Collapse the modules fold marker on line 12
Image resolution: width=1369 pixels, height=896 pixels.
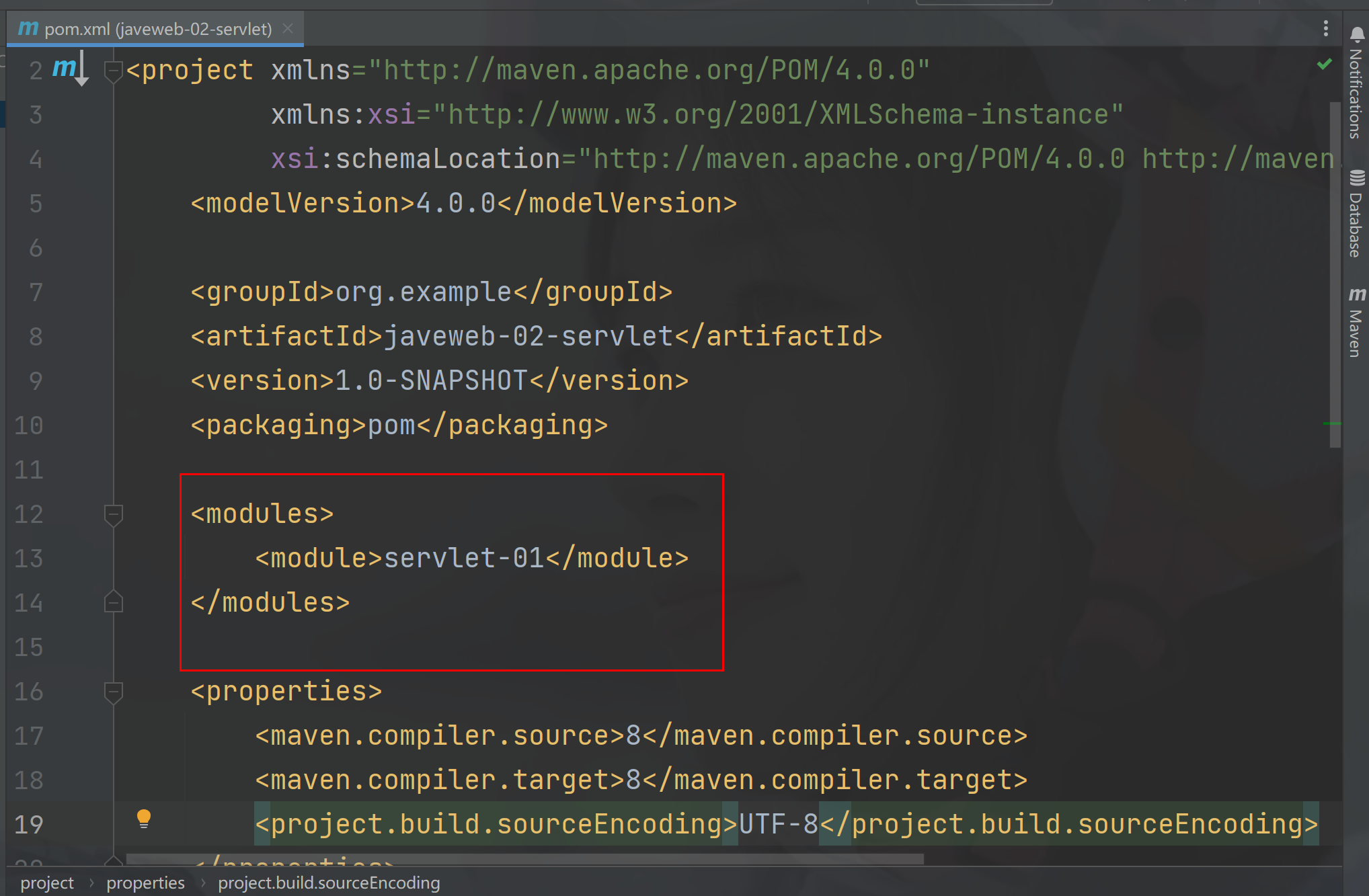coord(113,515)
